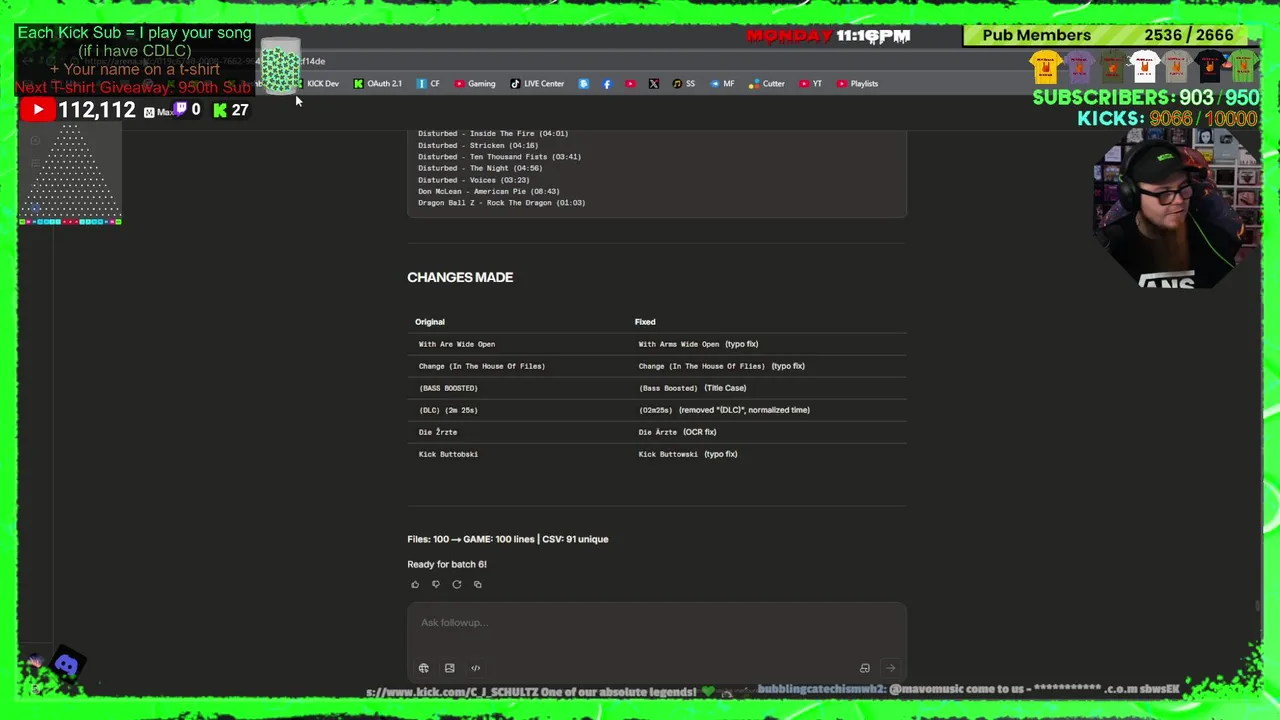Click the X (Twitter) bookmark icon
This screenshot has width=1280, height=720.
654,84
